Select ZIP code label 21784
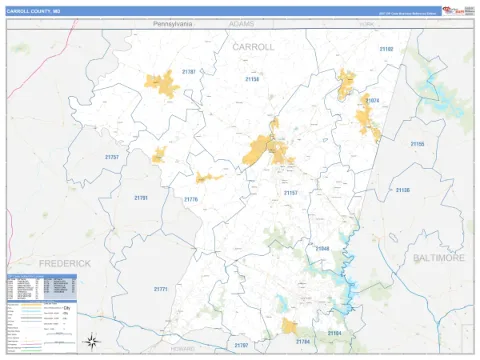Viewport: 480px width, 360px height. tap(303, 342)
